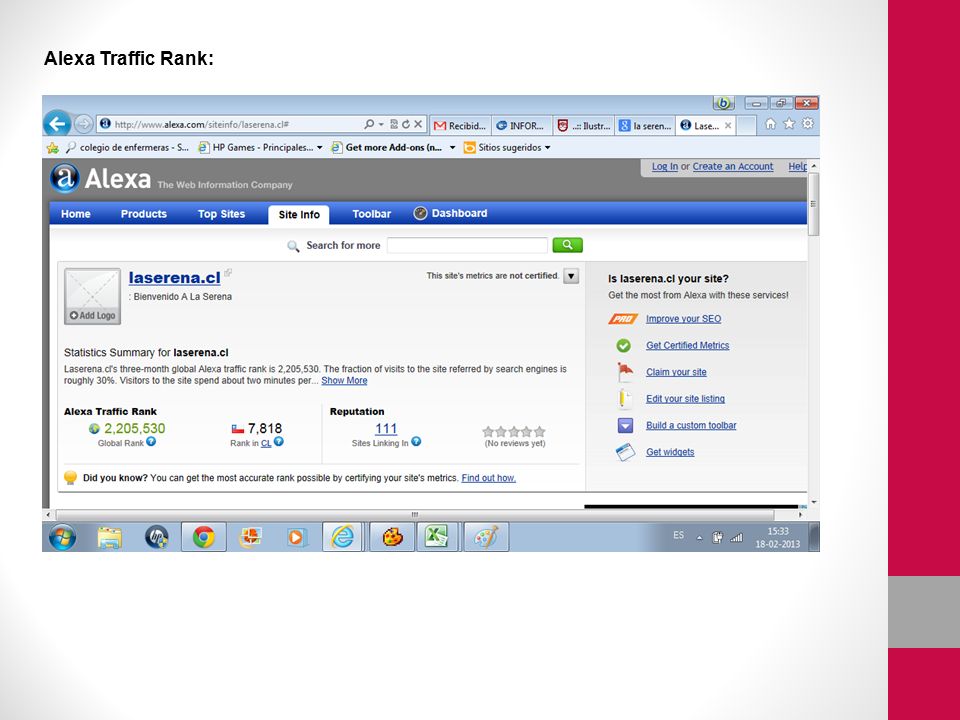
Task: Click the Add Logo placeholder
Action: pyautogui.click(x=92, y=296)
